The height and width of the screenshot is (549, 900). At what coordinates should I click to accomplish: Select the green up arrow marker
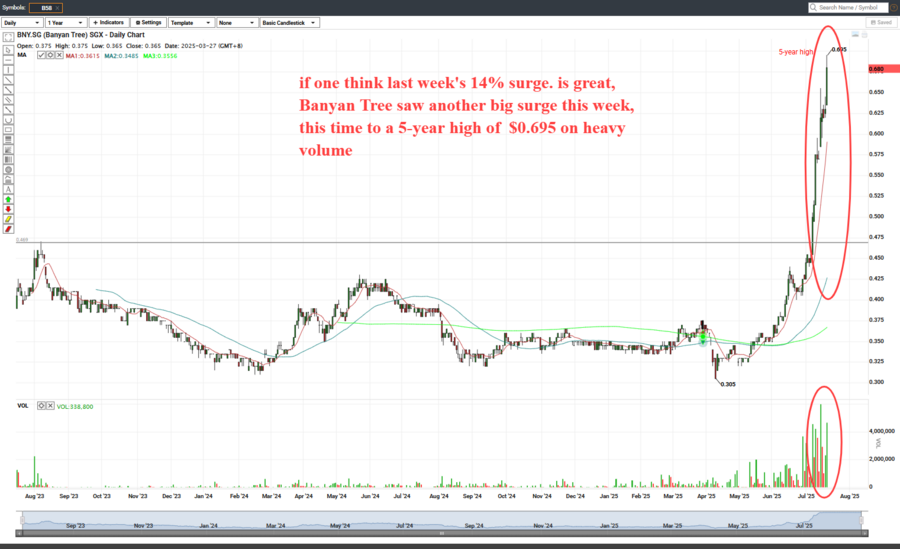coord(8,199)
